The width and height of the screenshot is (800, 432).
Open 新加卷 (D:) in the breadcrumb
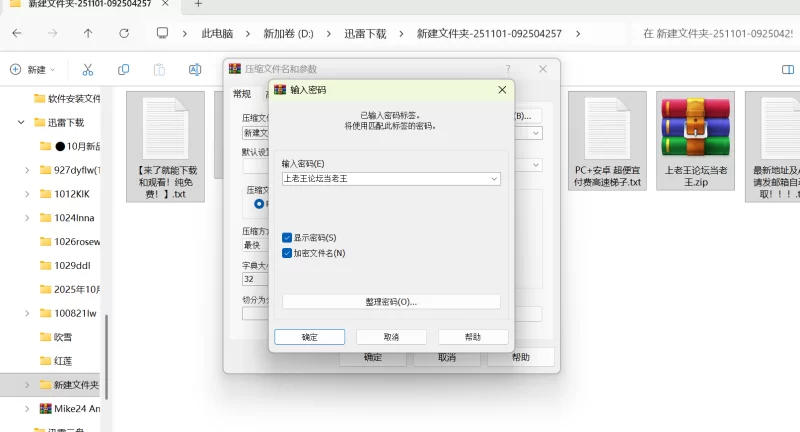click(x=288, y=34)
